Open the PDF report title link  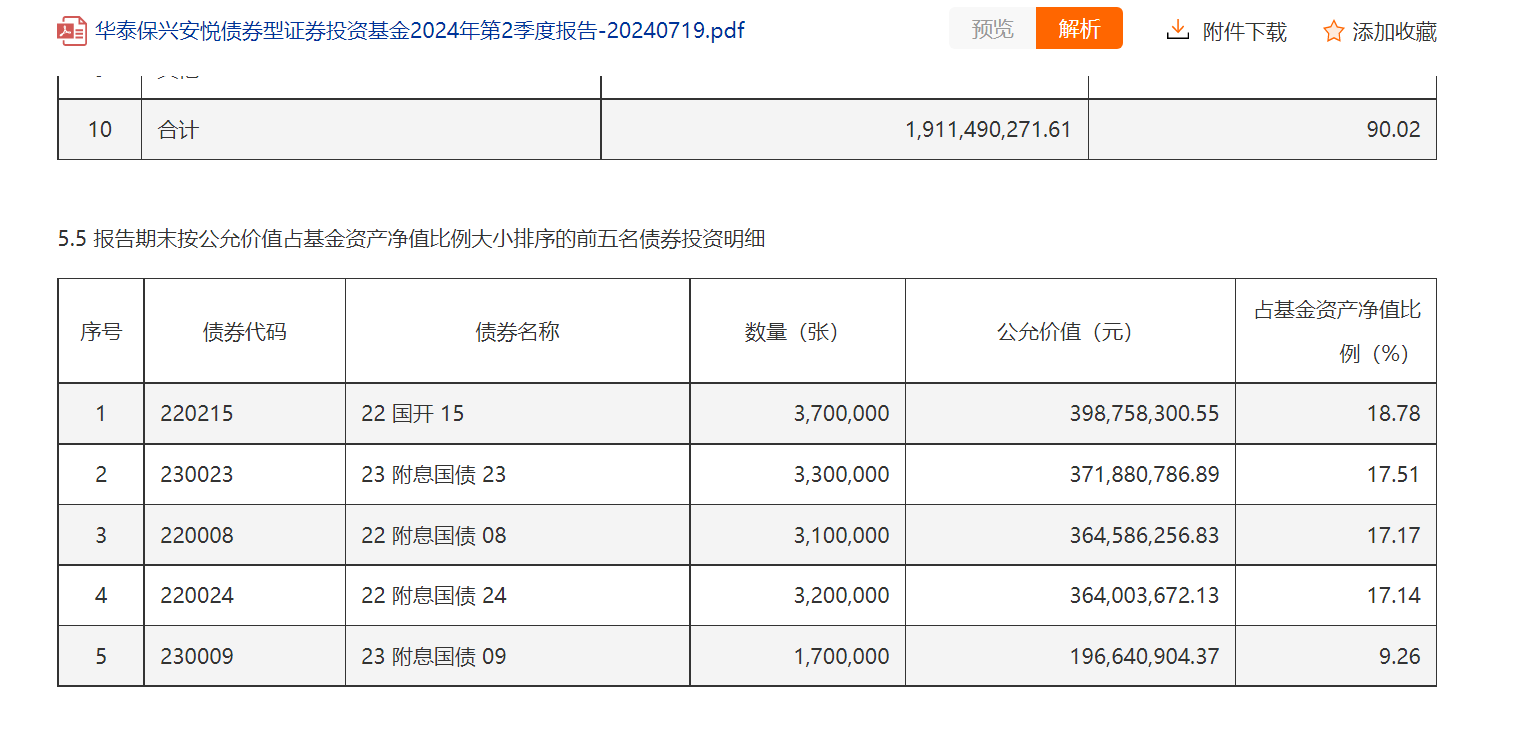click(420, 31)
